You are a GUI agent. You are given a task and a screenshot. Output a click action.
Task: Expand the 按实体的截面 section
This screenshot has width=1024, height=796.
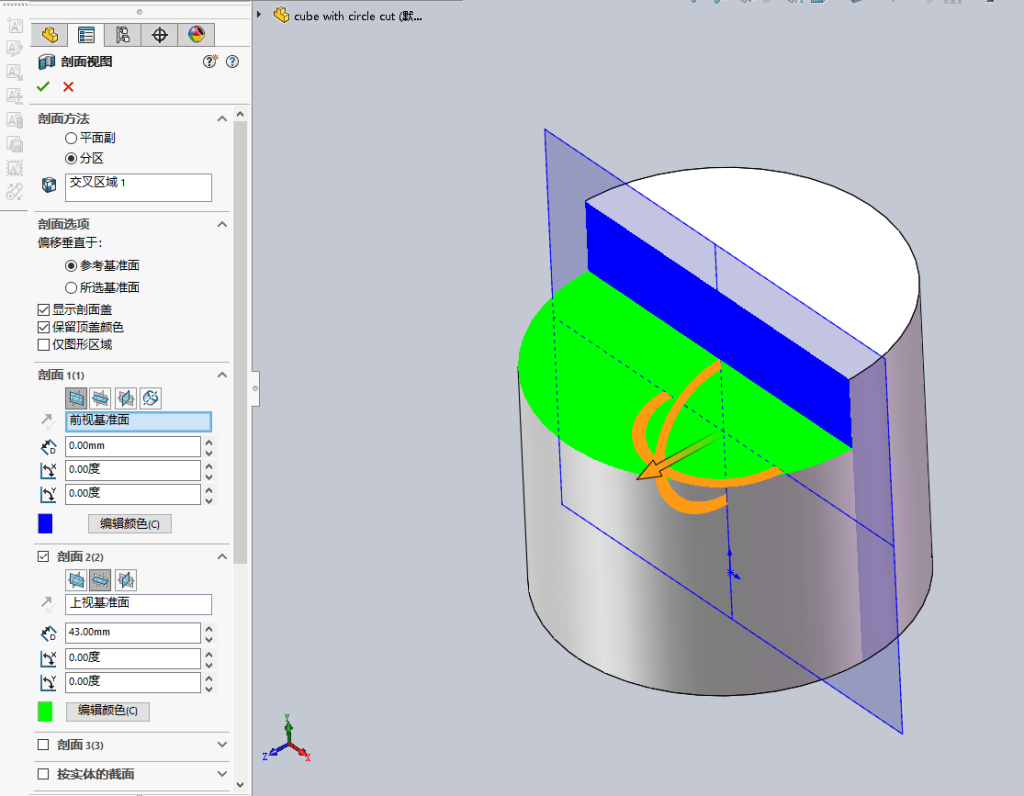(x=222, y=774)
